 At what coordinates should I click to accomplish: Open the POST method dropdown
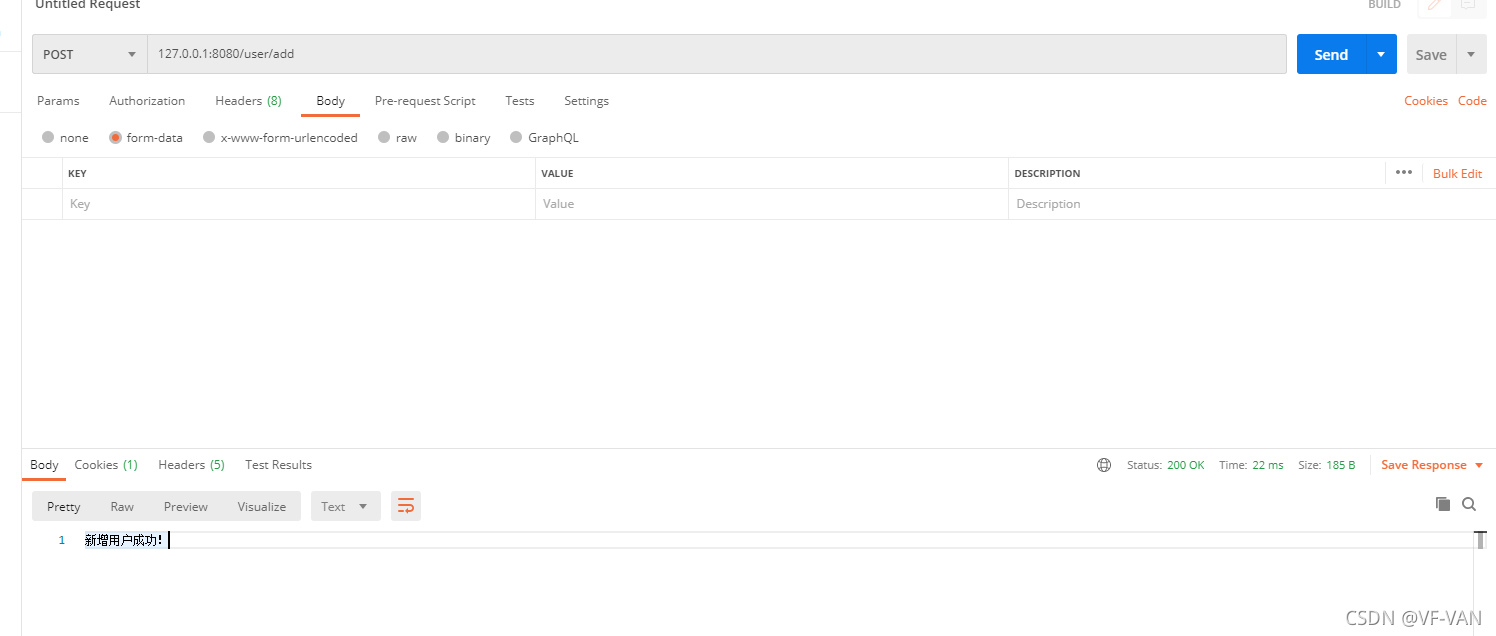(90, 54)
